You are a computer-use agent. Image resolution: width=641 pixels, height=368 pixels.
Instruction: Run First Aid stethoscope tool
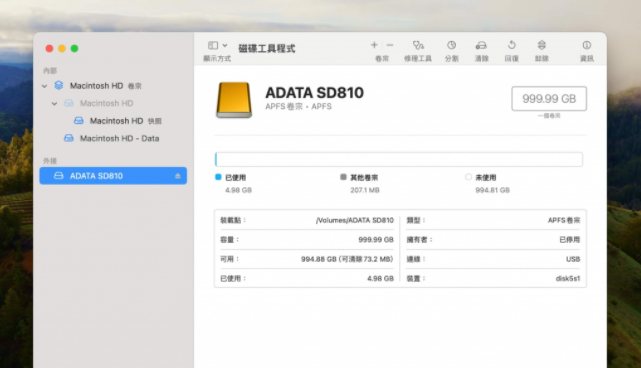tap(418, 45)
